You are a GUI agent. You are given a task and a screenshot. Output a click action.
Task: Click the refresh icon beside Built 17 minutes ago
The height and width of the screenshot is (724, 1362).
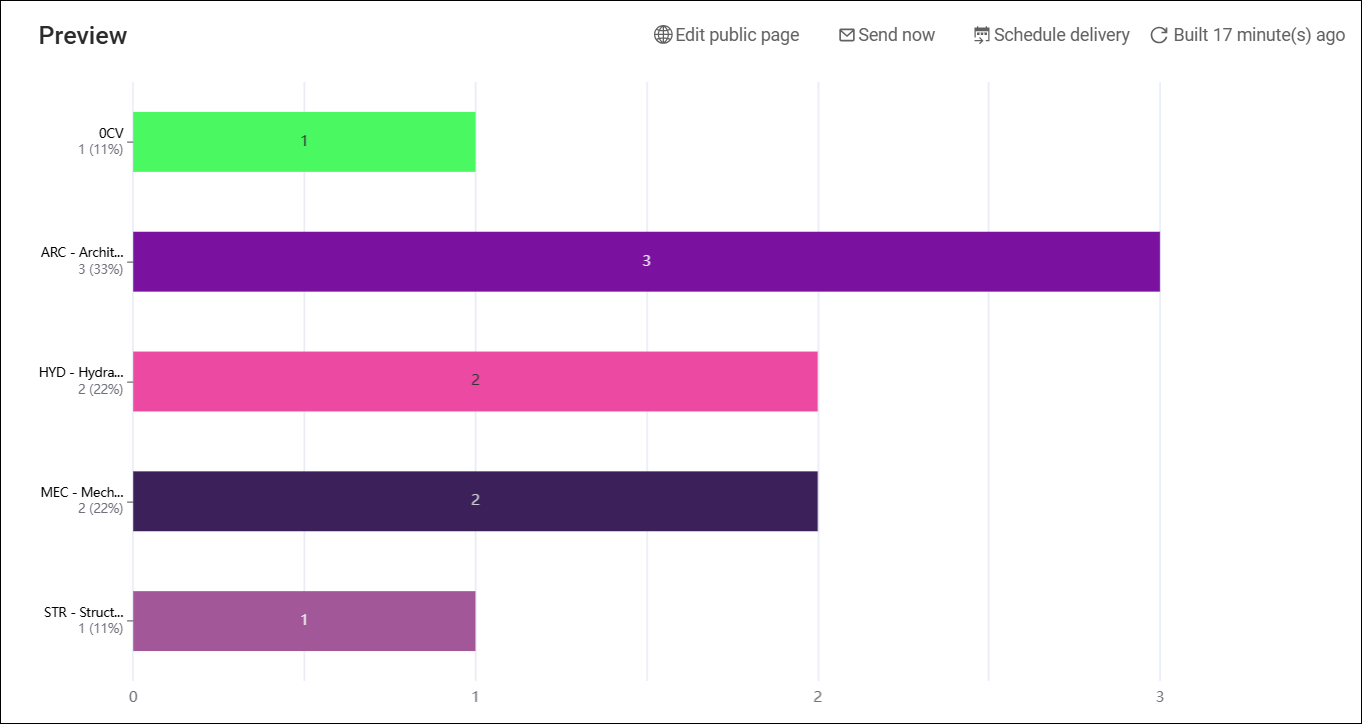1159,35
